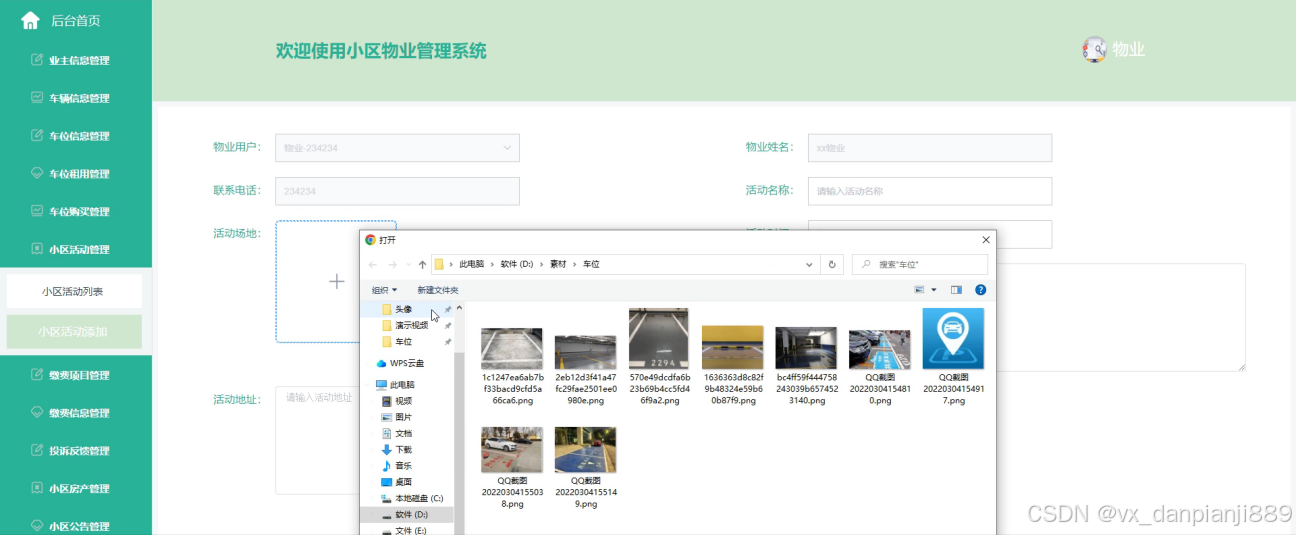Click 此电脑 in the address breadcrumb
Viewport: 1296px width, 535px height.
tap(471, 264)
